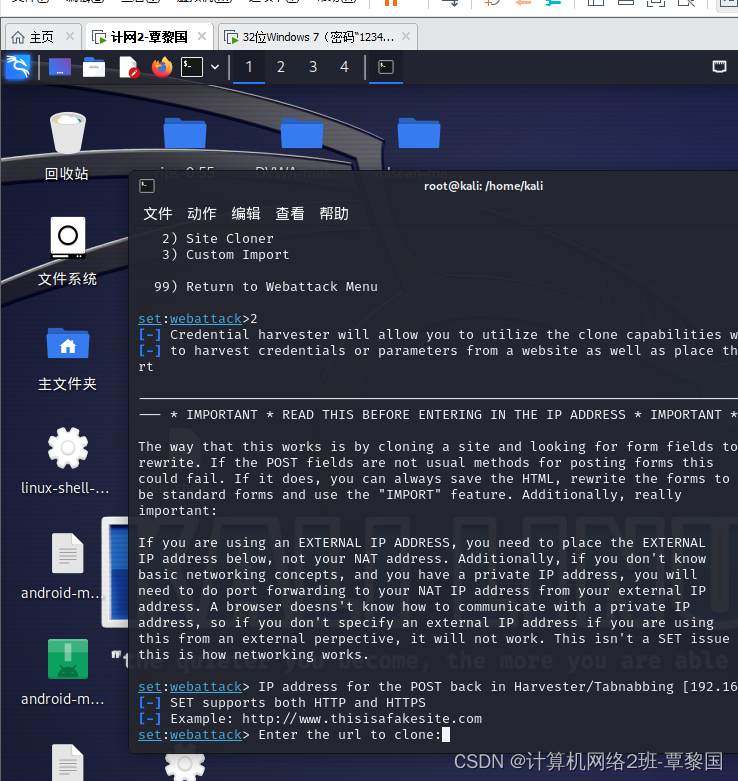The width and height of the screenshot is (738, 781).
Task: Click the terminal window title bar icon
Action: pos(147,186)
